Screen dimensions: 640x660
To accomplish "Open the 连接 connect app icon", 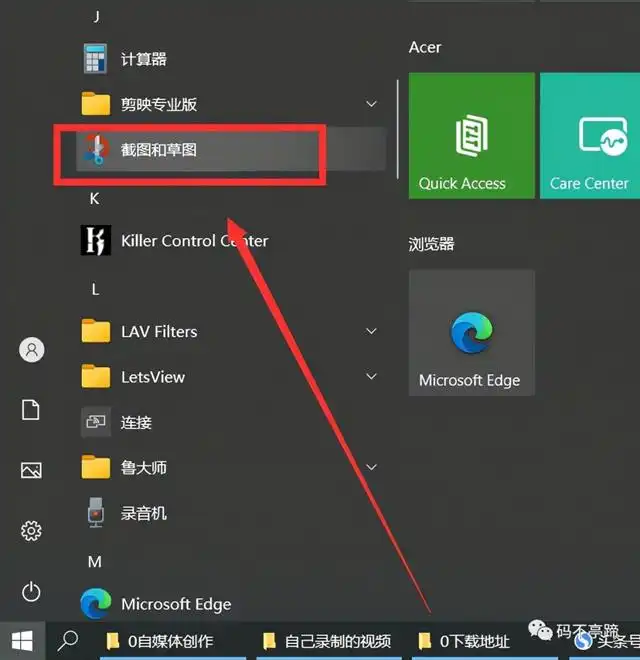I will [96, 421].
